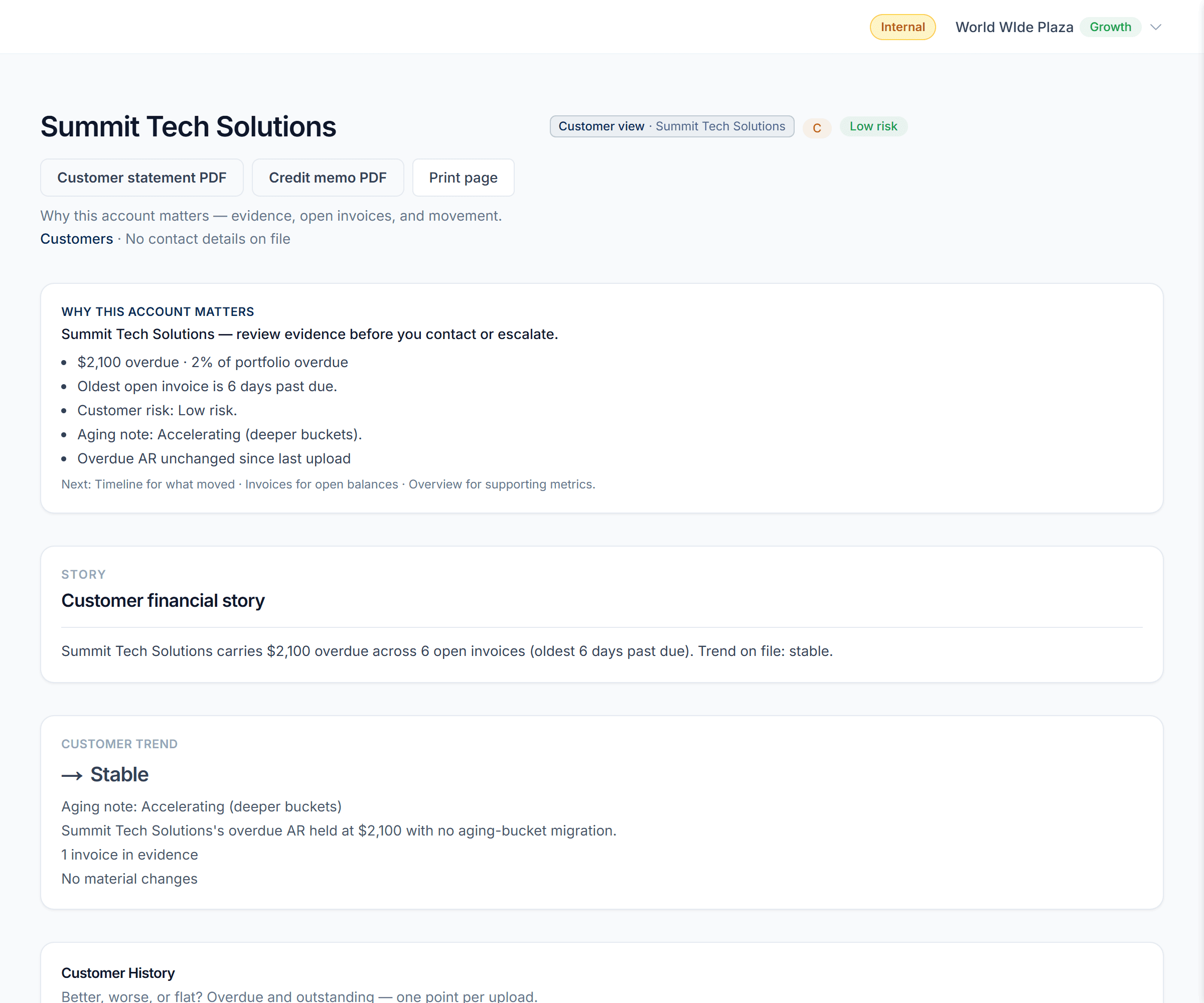Click the 'carries $2,100 overdue across 6 open invoices' sentence

pyautogui.click(x=446, y=651)
